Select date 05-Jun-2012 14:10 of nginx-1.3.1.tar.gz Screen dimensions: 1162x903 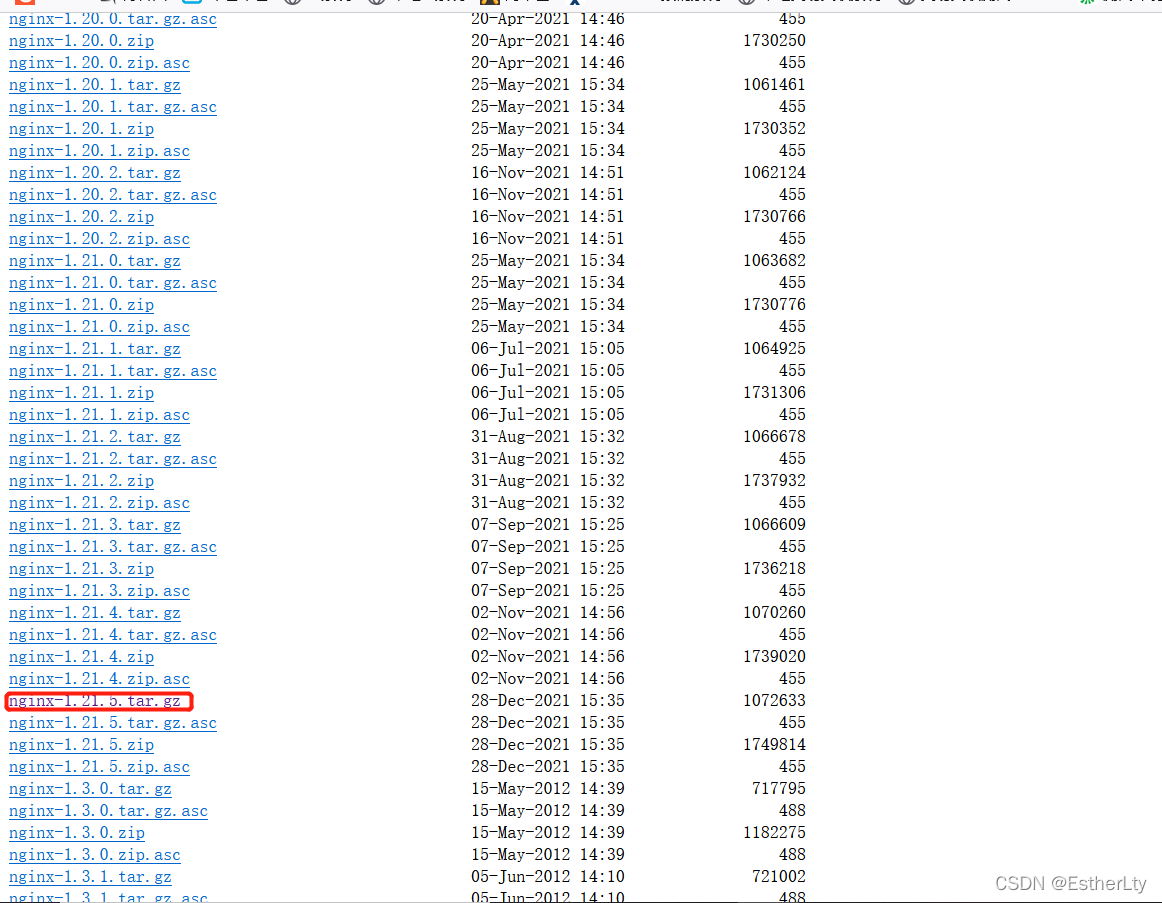(x=548, y=876)
